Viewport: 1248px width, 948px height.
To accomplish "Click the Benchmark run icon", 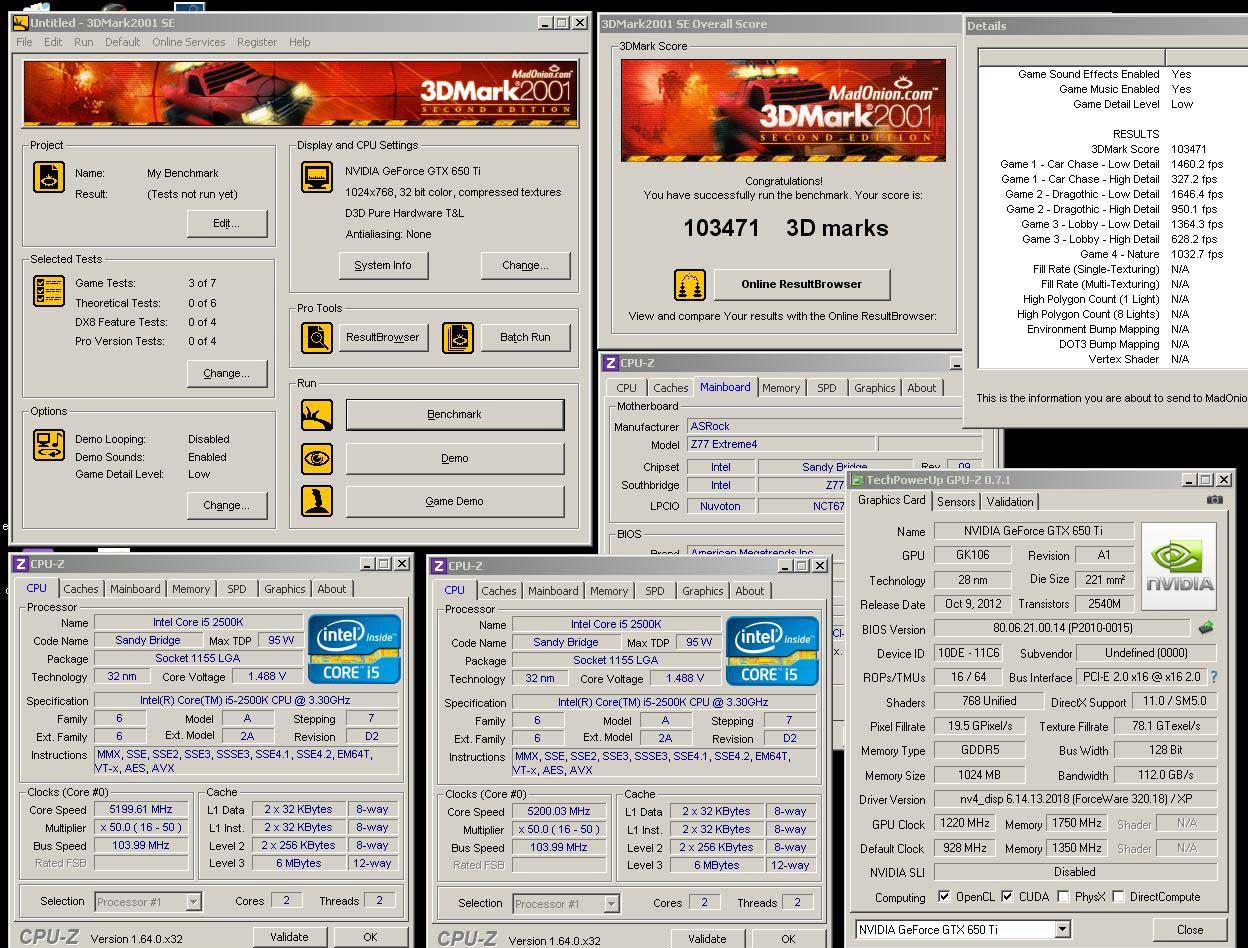I will coord(317,414).
